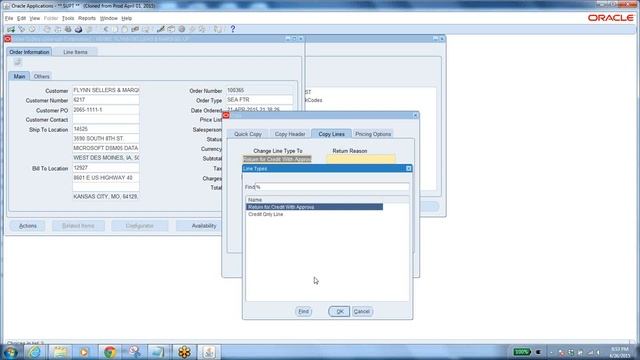Open the Line Items tab
This screenshot has width=640, height=360.
tap(75, 52)
